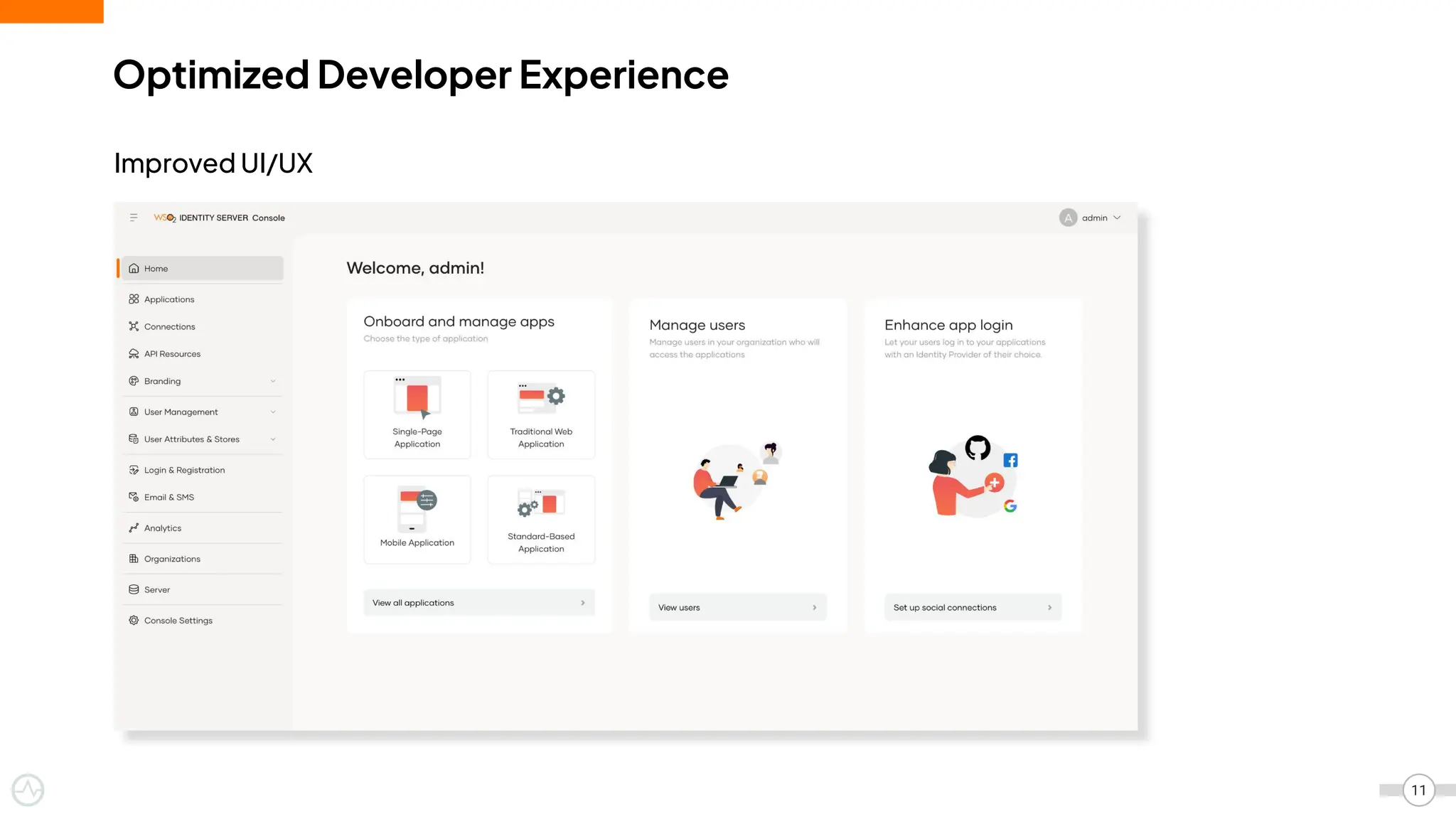Click the View users button
The image size is (1456, 819).
(x=738, y=607)
